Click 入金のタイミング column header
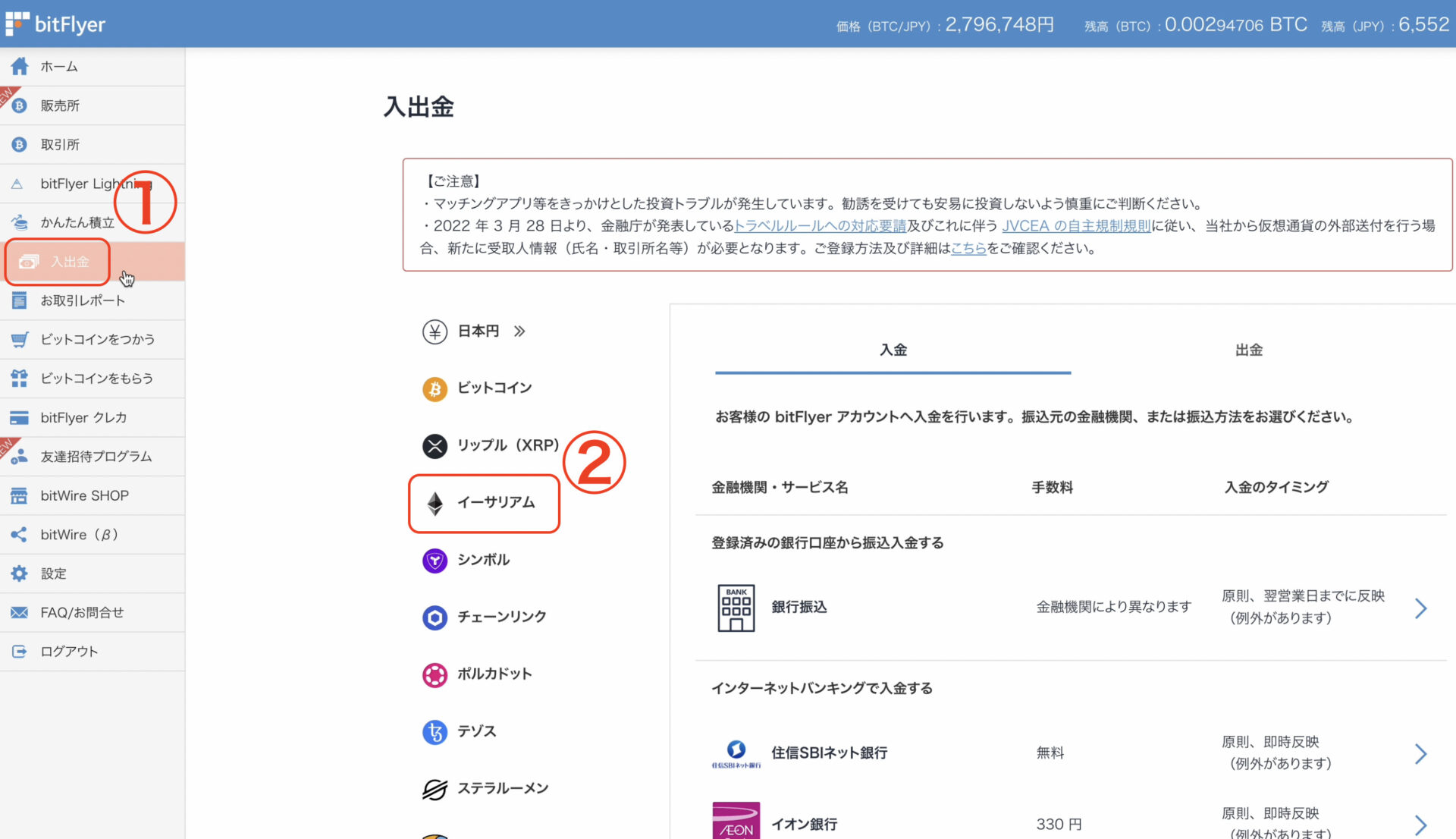Screen dimensions: 1456x839 click(x=1276, y=488)
